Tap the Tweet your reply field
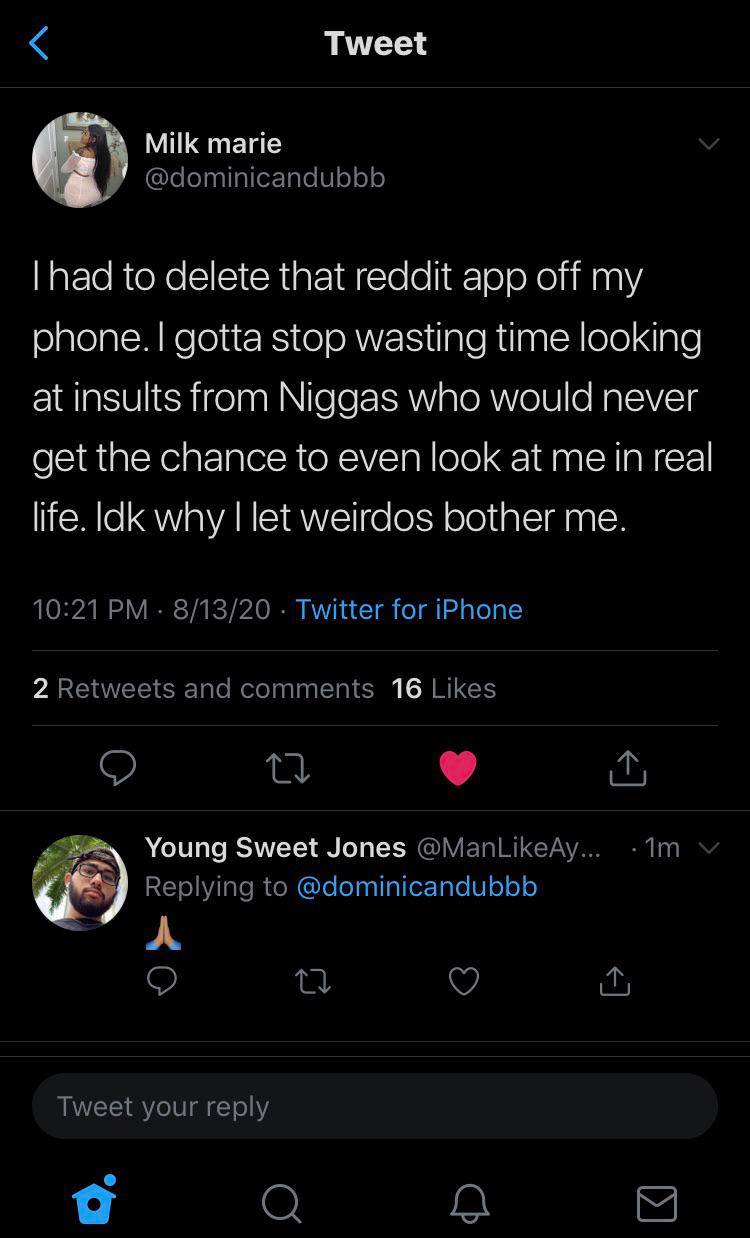Viewport: 750px width, 1238px height. pos(375,1106)
